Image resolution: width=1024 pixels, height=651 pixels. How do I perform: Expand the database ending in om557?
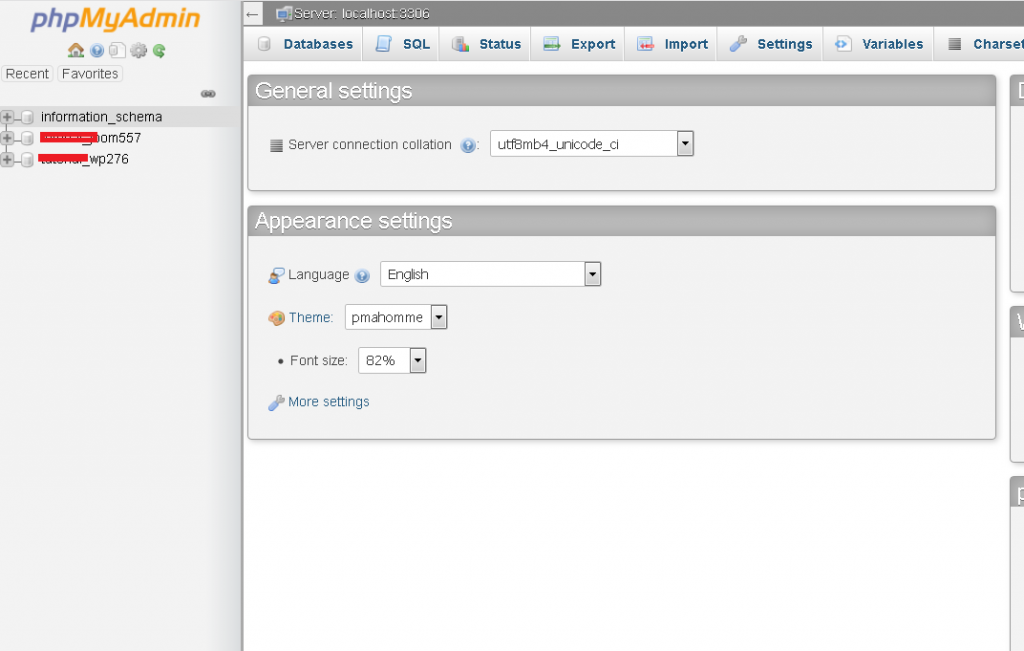coord(7,138)
